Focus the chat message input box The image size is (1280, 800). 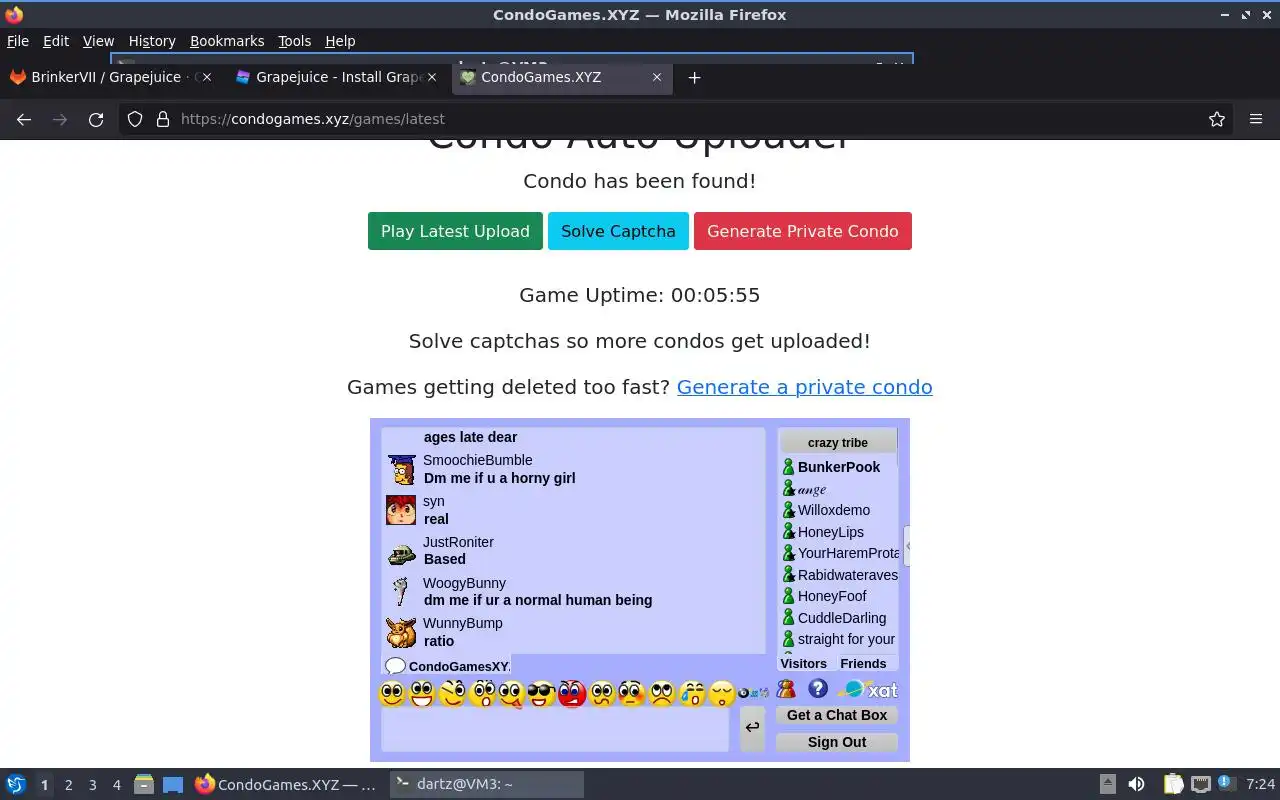point(555,729)
